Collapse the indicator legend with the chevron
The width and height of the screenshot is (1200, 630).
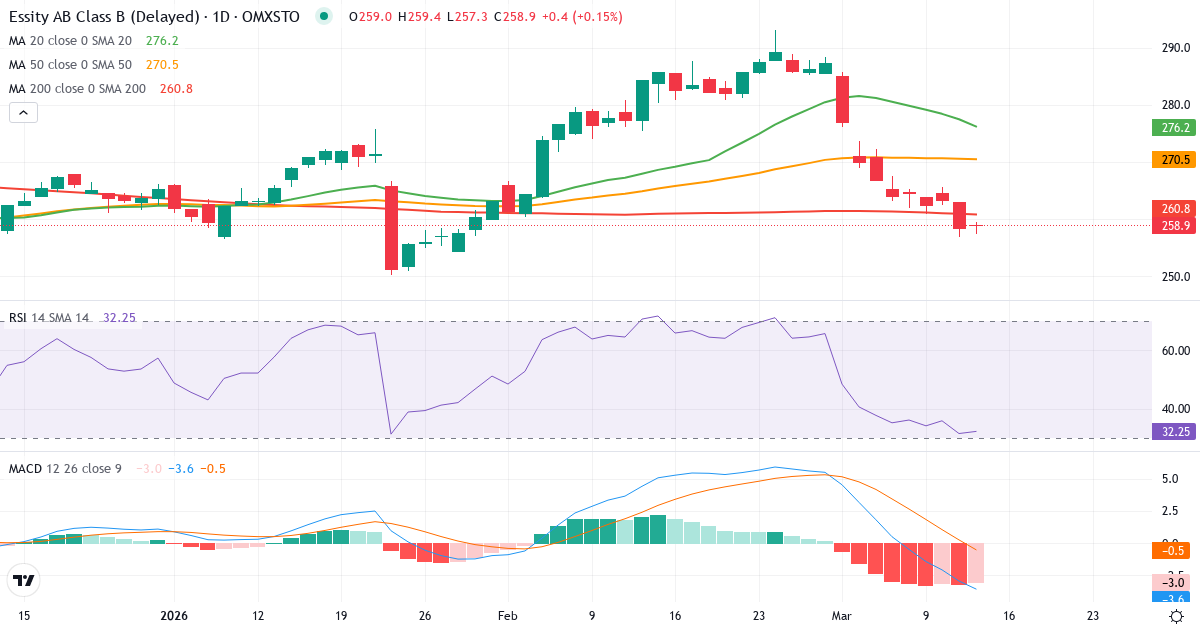coord(22,112)
